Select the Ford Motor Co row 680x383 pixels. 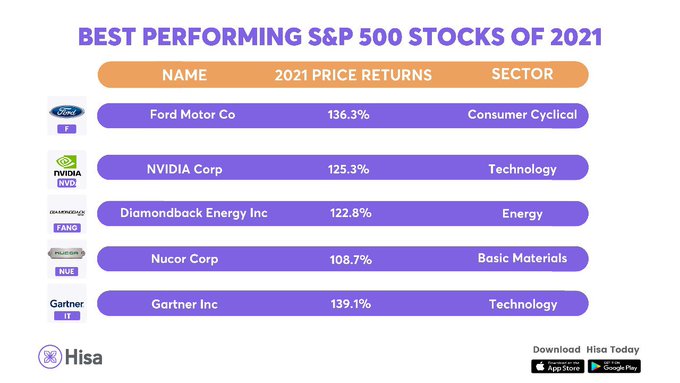(x=343, y=115)
